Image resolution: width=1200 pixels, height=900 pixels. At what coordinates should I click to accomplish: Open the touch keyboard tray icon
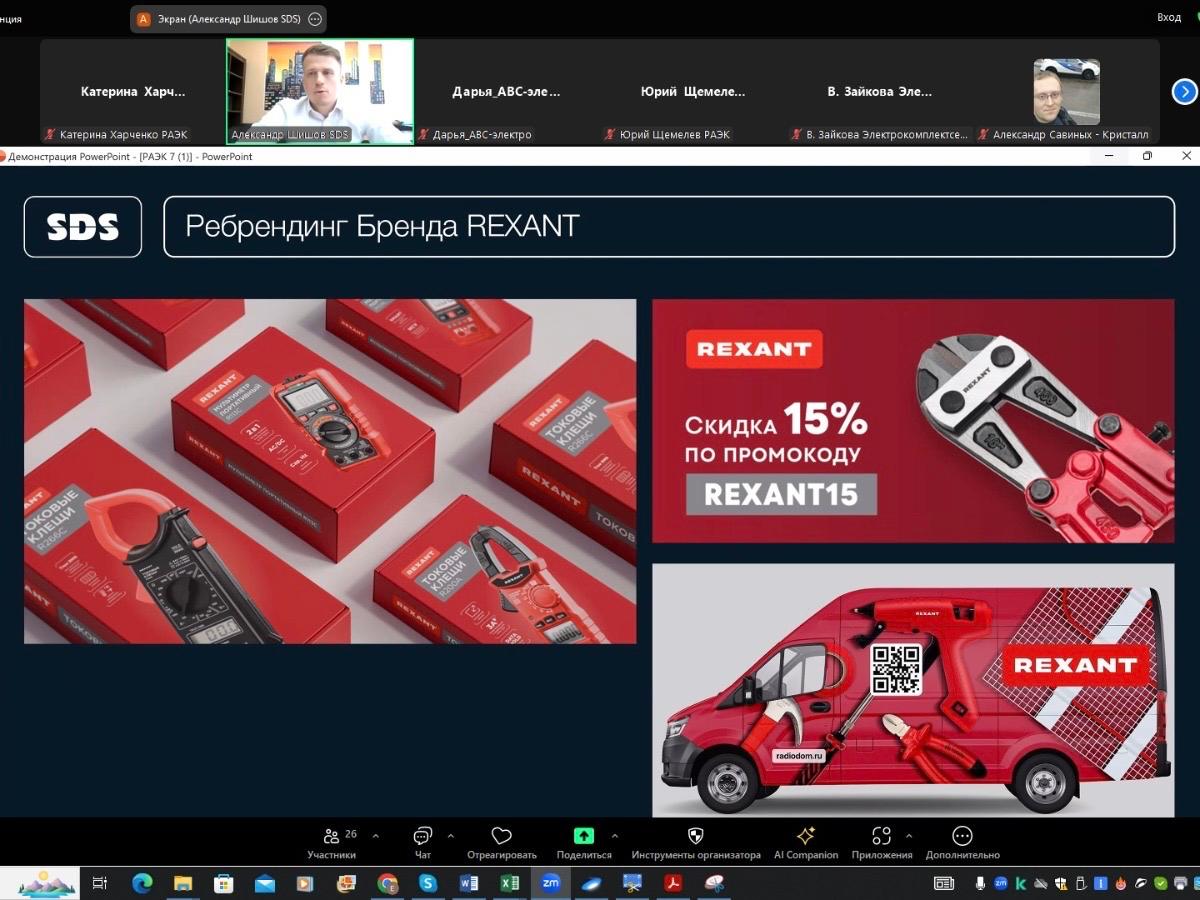[x=944, y=883]
